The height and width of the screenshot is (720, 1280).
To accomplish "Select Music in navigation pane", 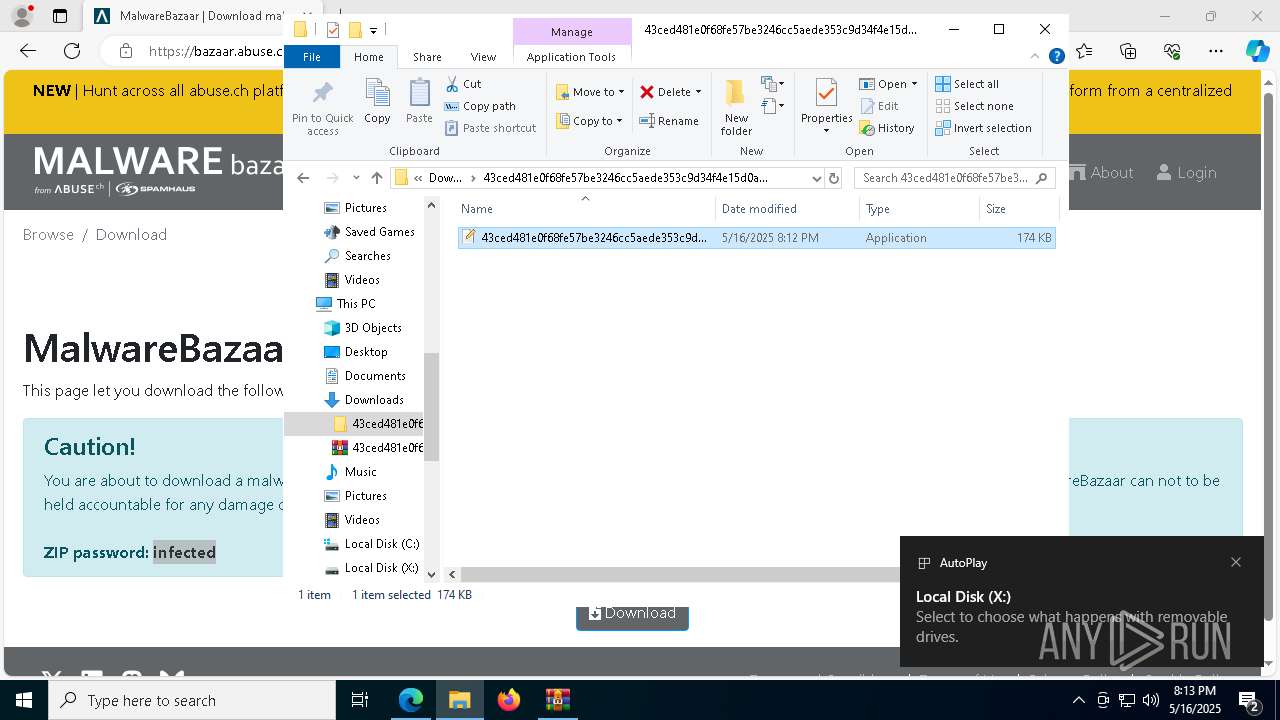I will [351, 472].
